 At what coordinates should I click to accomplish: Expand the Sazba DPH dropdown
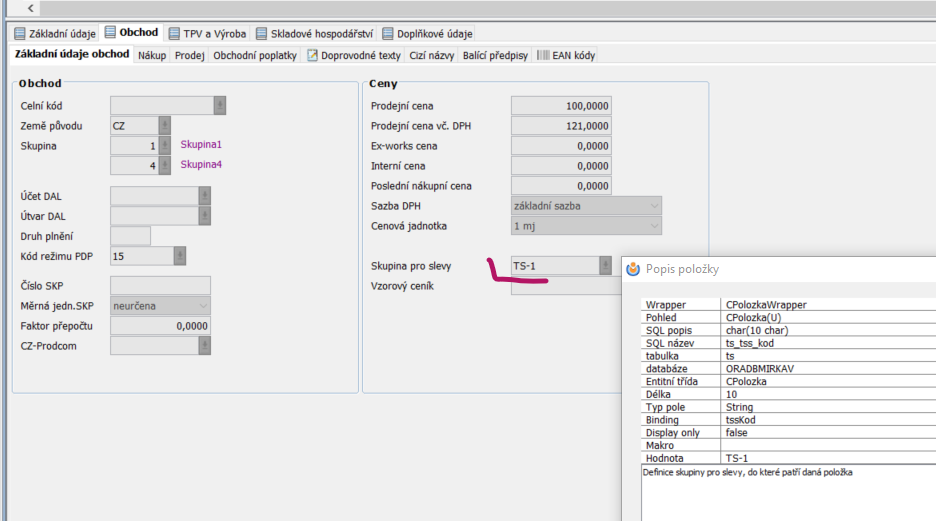click(x=654, y=206)
